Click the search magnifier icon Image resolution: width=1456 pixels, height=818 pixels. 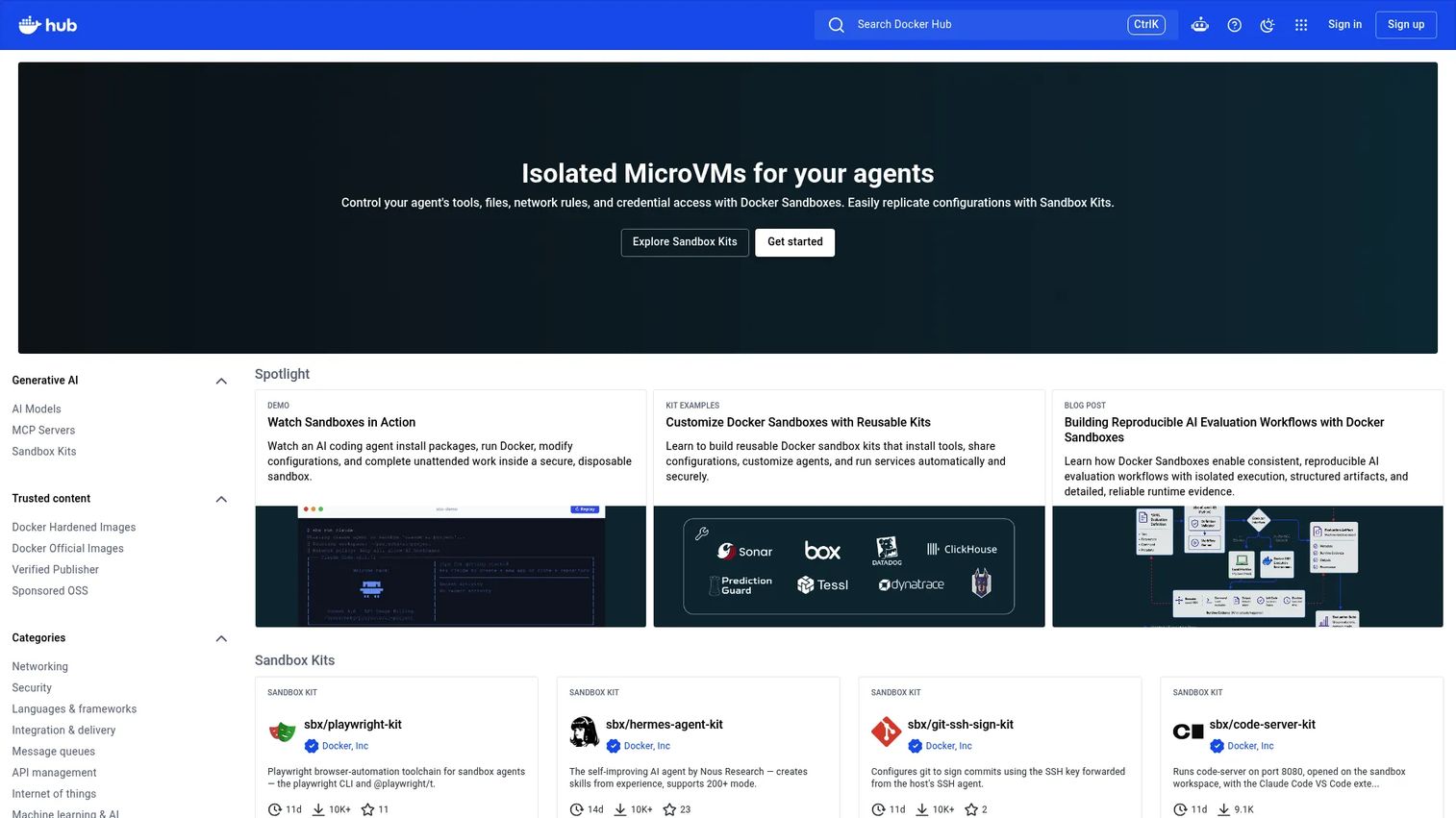tap(837, 25)
